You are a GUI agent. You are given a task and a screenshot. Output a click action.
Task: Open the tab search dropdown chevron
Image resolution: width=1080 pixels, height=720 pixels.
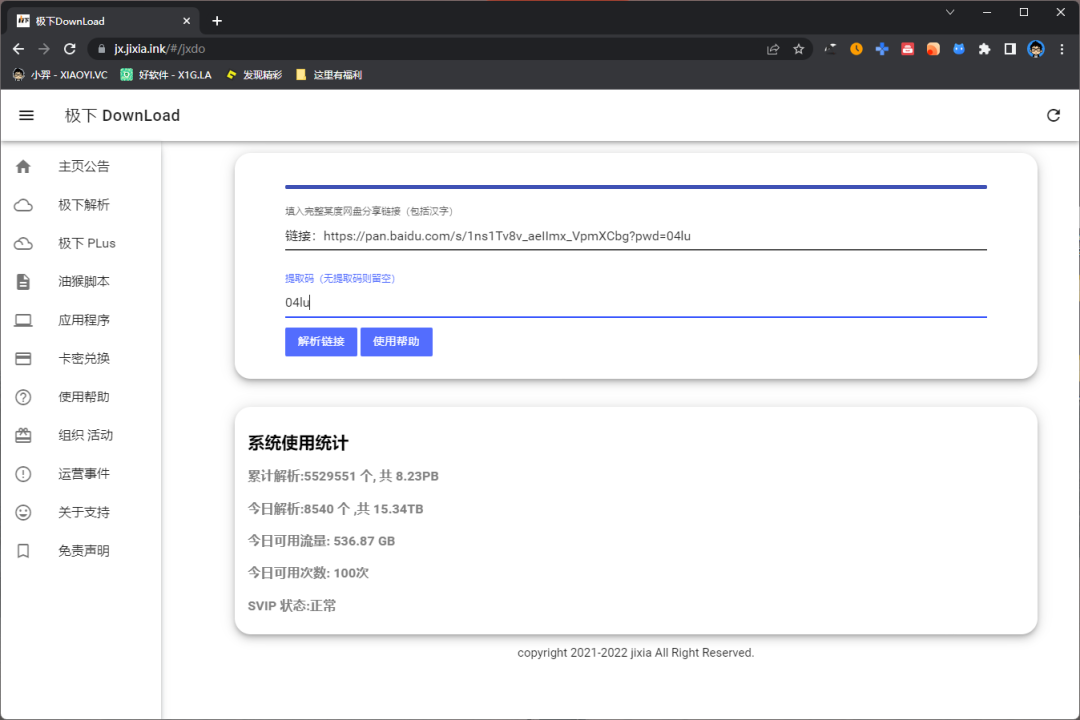click(x=950, y=12)
